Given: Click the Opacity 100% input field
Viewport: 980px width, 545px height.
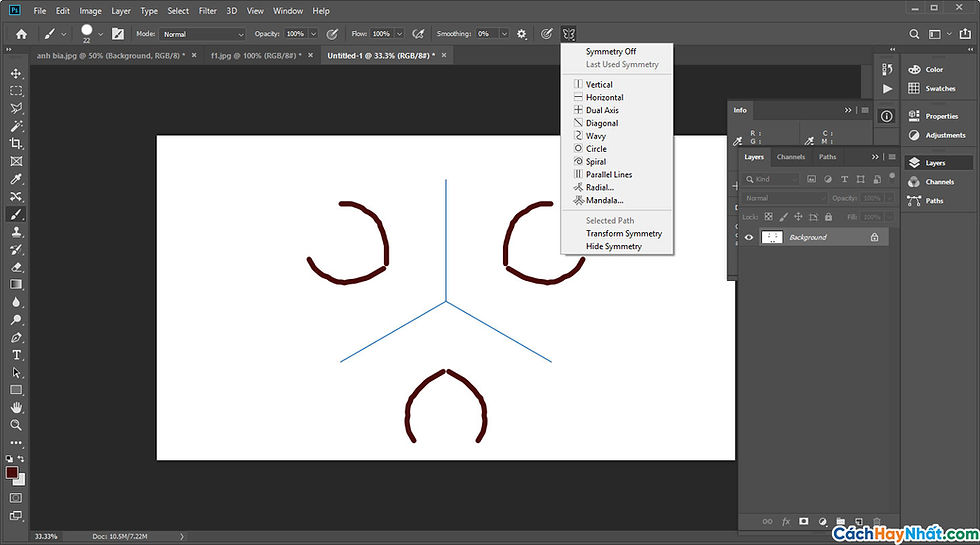Looking at the screenshot, I should [296, 34].
